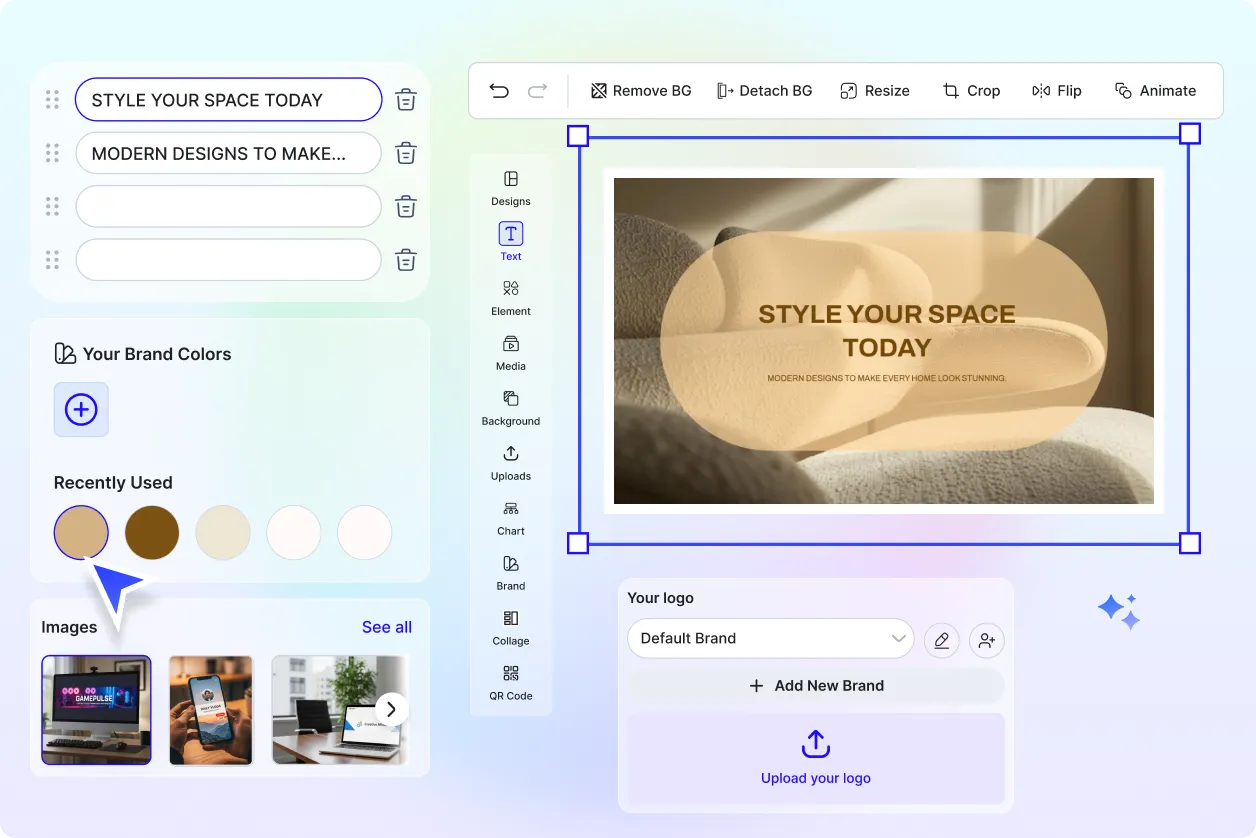Pick the dark brown recent color
This screenshot has width=1256, height=838.
click(x=152, y=532)
